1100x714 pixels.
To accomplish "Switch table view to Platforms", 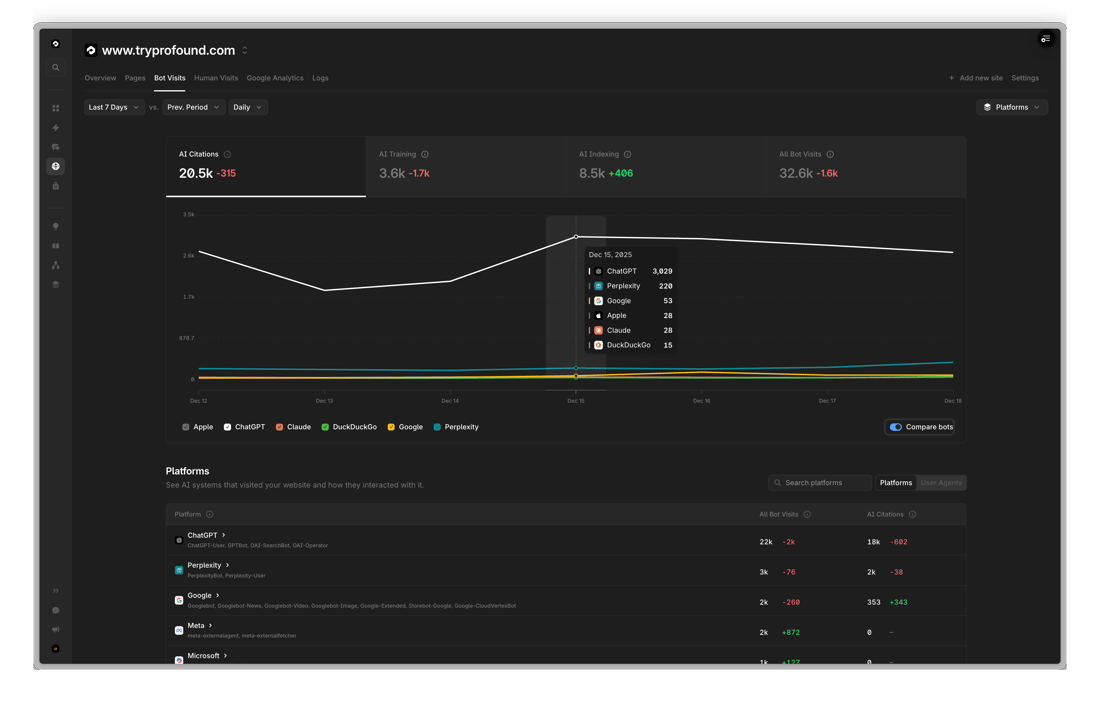I will click(x=896, y=483).
